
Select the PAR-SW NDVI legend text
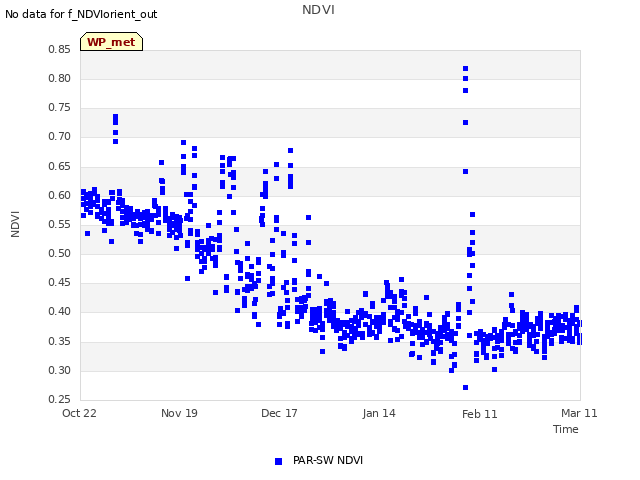click(328, 460)
